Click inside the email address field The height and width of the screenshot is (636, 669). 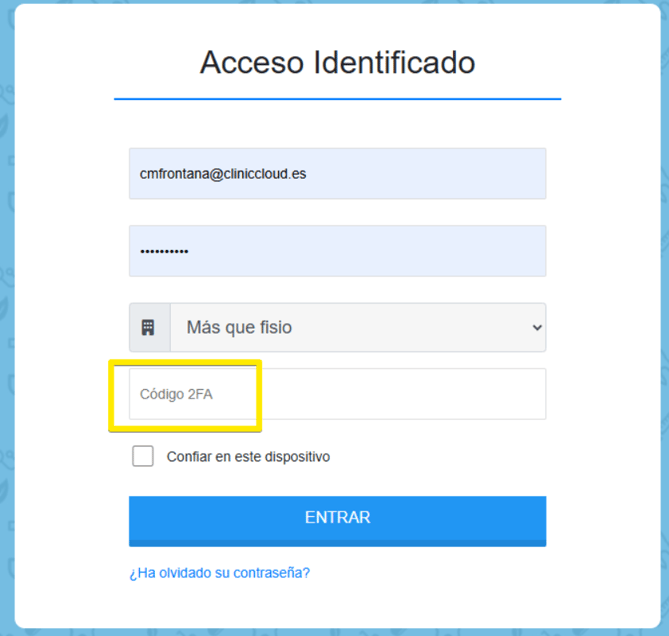337,174
